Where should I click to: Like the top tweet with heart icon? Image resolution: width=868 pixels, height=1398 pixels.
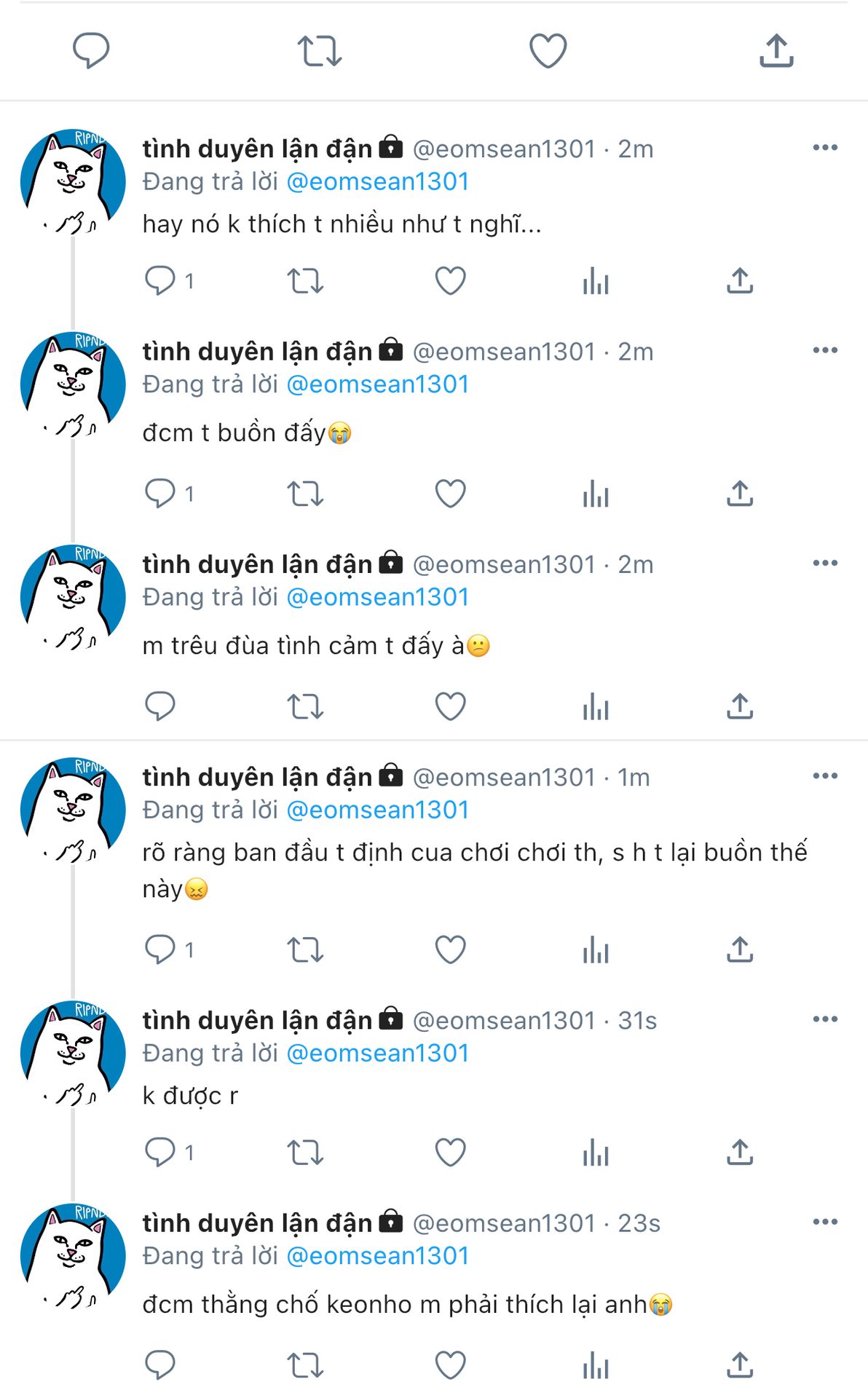tap(548, 51)
